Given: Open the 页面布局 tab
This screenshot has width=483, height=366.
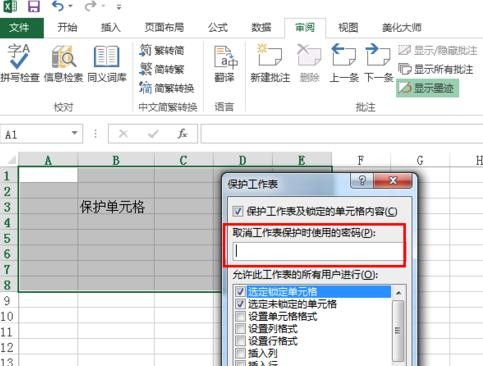Looking at the screenshot, I should click(164, 27).
